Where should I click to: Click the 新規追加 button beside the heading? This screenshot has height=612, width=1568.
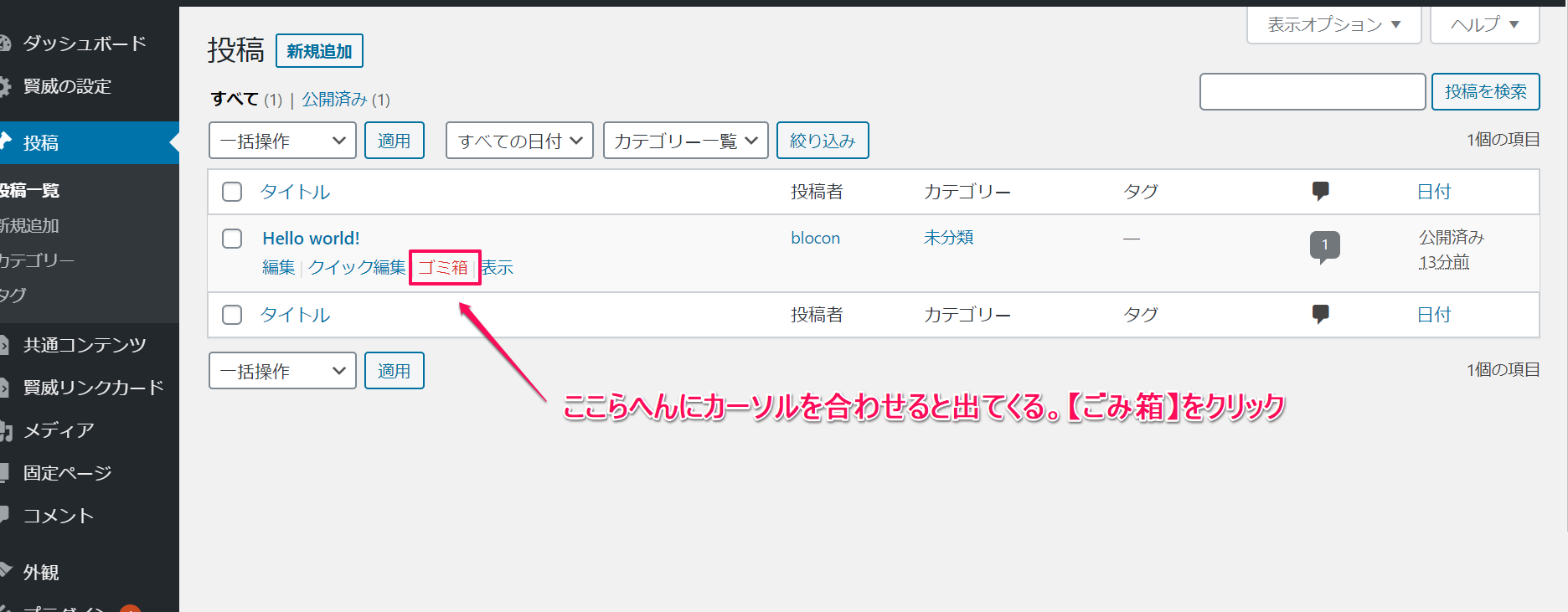click(x=319, y=51)
